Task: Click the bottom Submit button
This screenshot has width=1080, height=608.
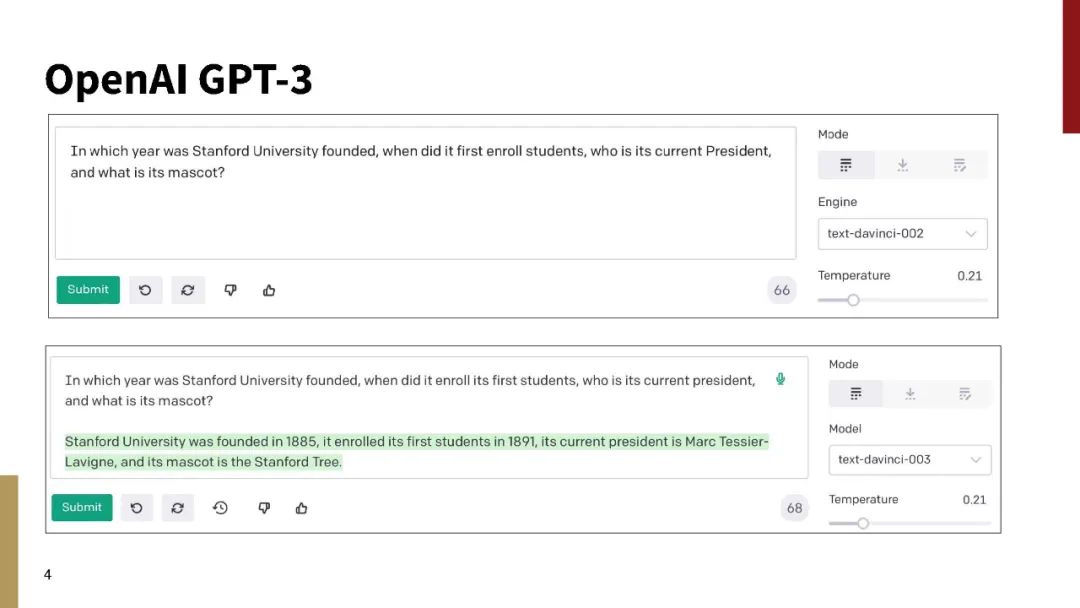Action: click(82, 508)
